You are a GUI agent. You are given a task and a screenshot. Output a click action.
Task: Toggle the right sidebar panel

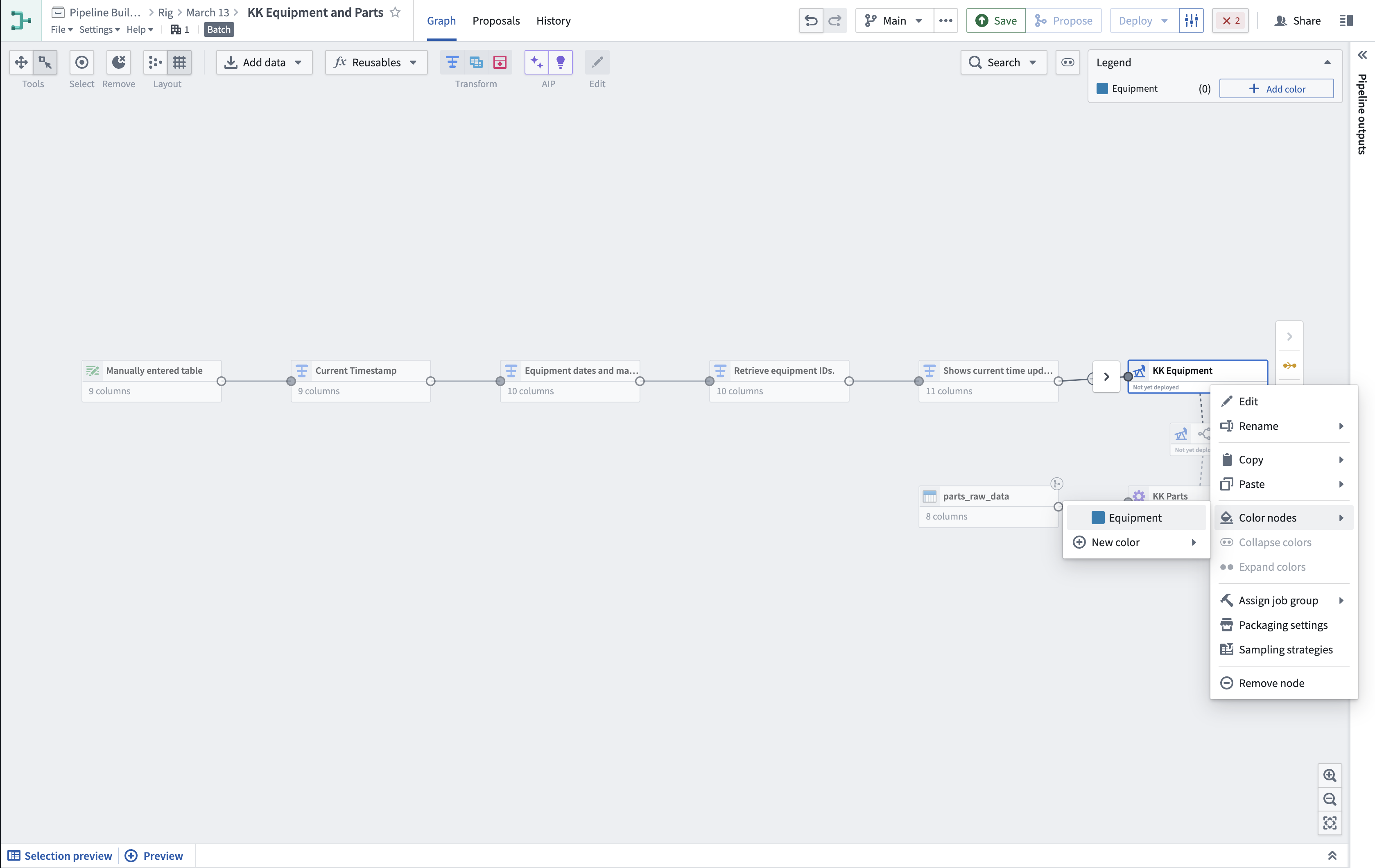click(1346, 20)
